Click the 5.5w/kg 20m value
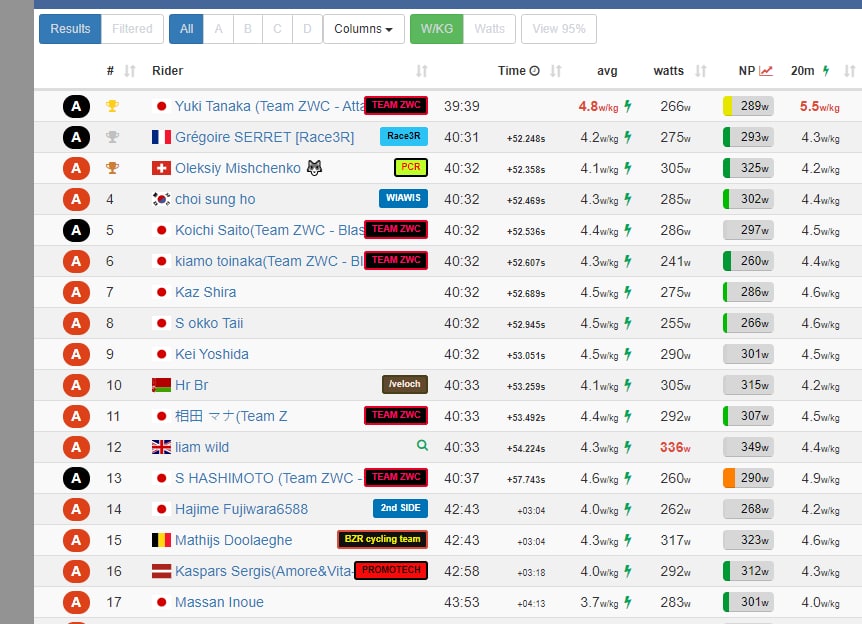Screen dimensions: 862x624 pyautogui.click(x=819, y=107)
